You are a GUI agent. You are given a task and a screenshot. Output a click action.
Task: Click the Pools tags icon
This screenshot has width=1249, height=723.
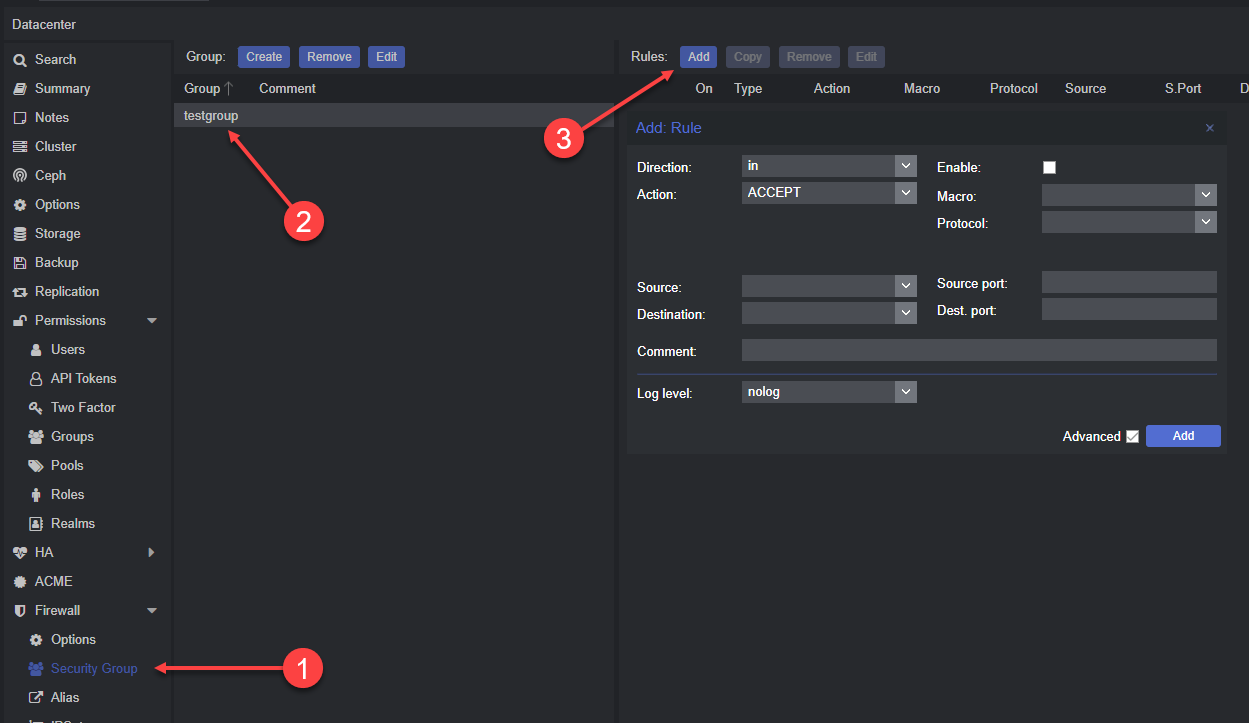pyautogui.click(x=36, y=466)
